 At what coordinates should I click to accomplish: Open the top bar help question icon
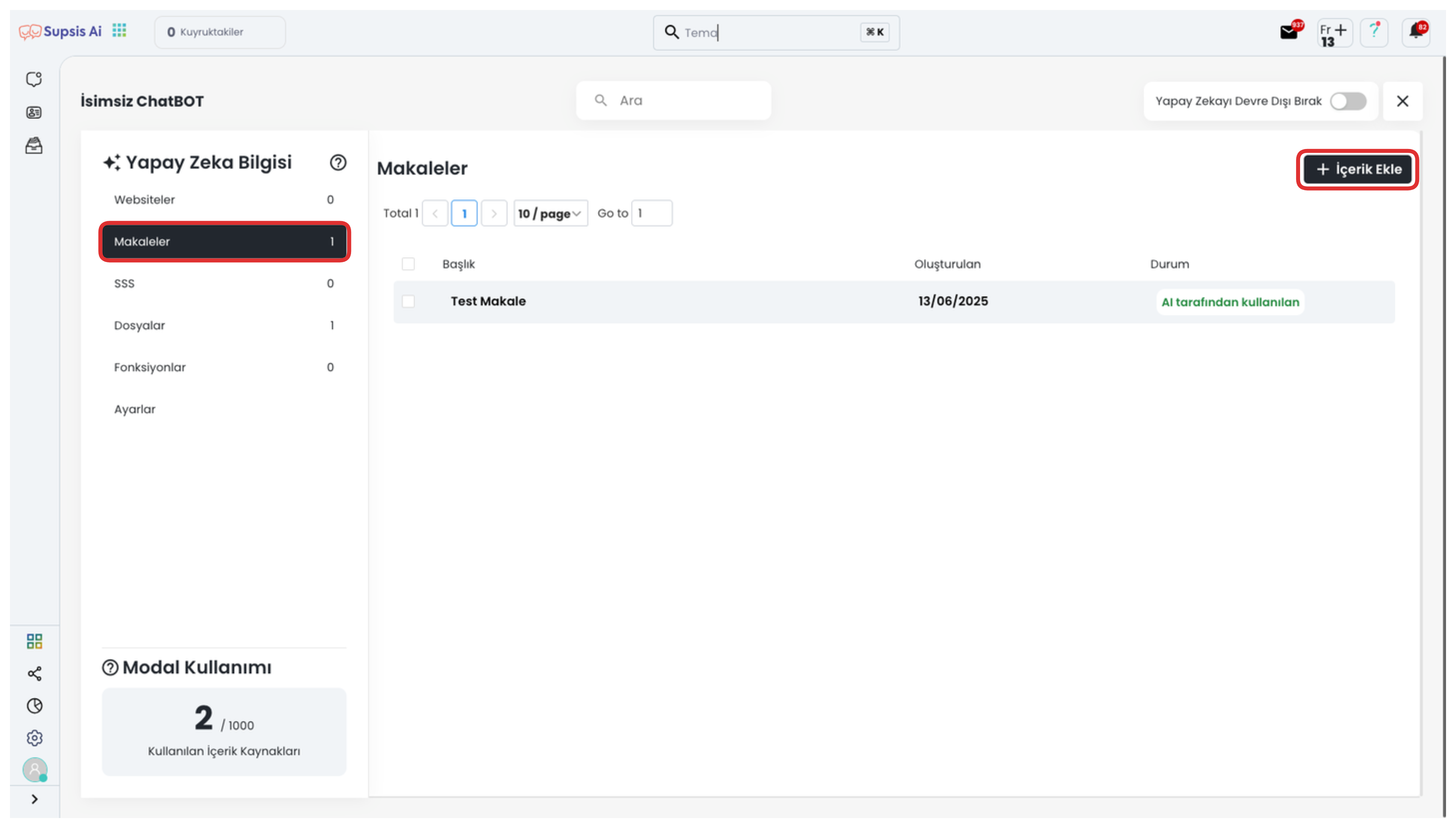(1374, 32)
